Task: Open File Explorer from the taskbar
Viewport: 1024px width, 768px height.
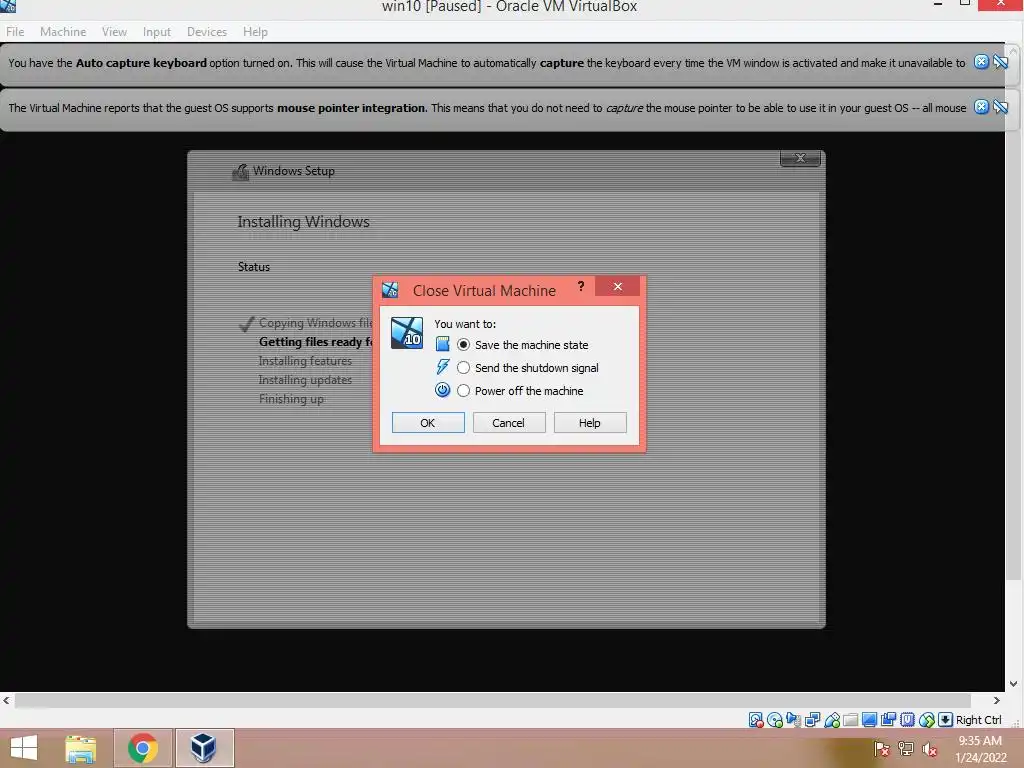Action: pyautogui.click(x=80, y=748)
